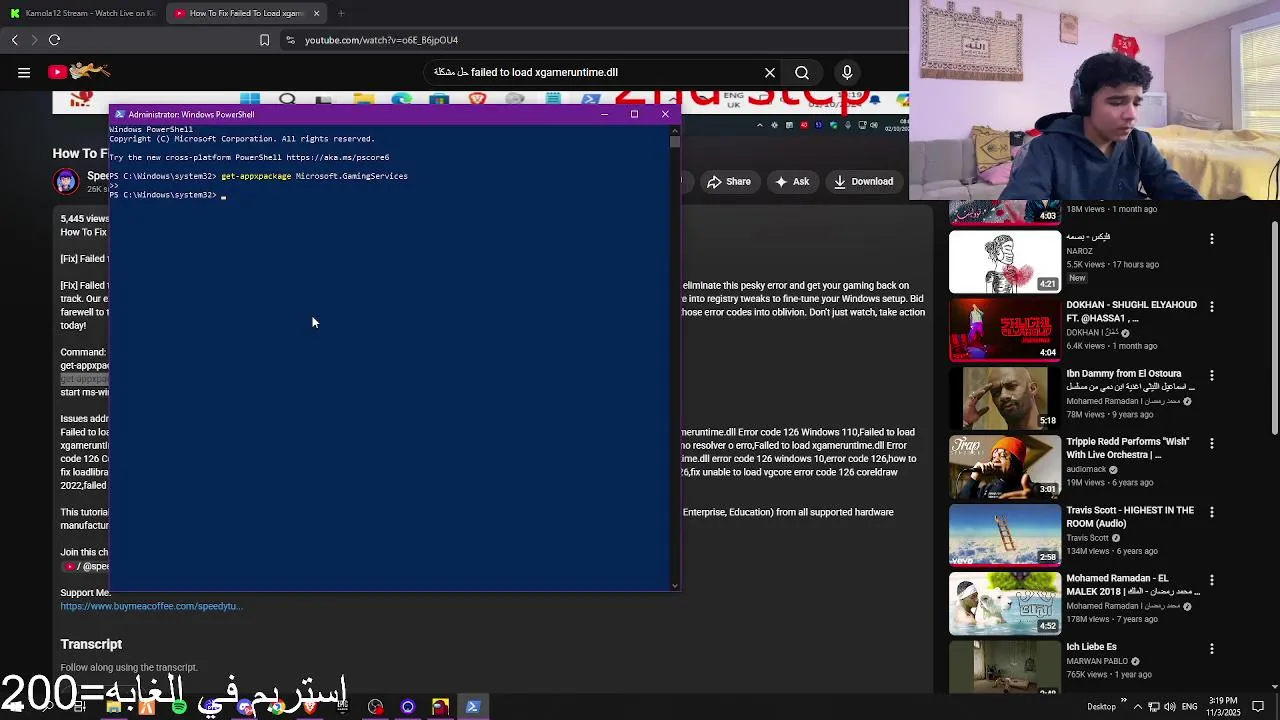The image size is (1280, 720).
Task: Open Travis Scott HIGHEST IN THE ROOM title
Action: point(1130,516)
